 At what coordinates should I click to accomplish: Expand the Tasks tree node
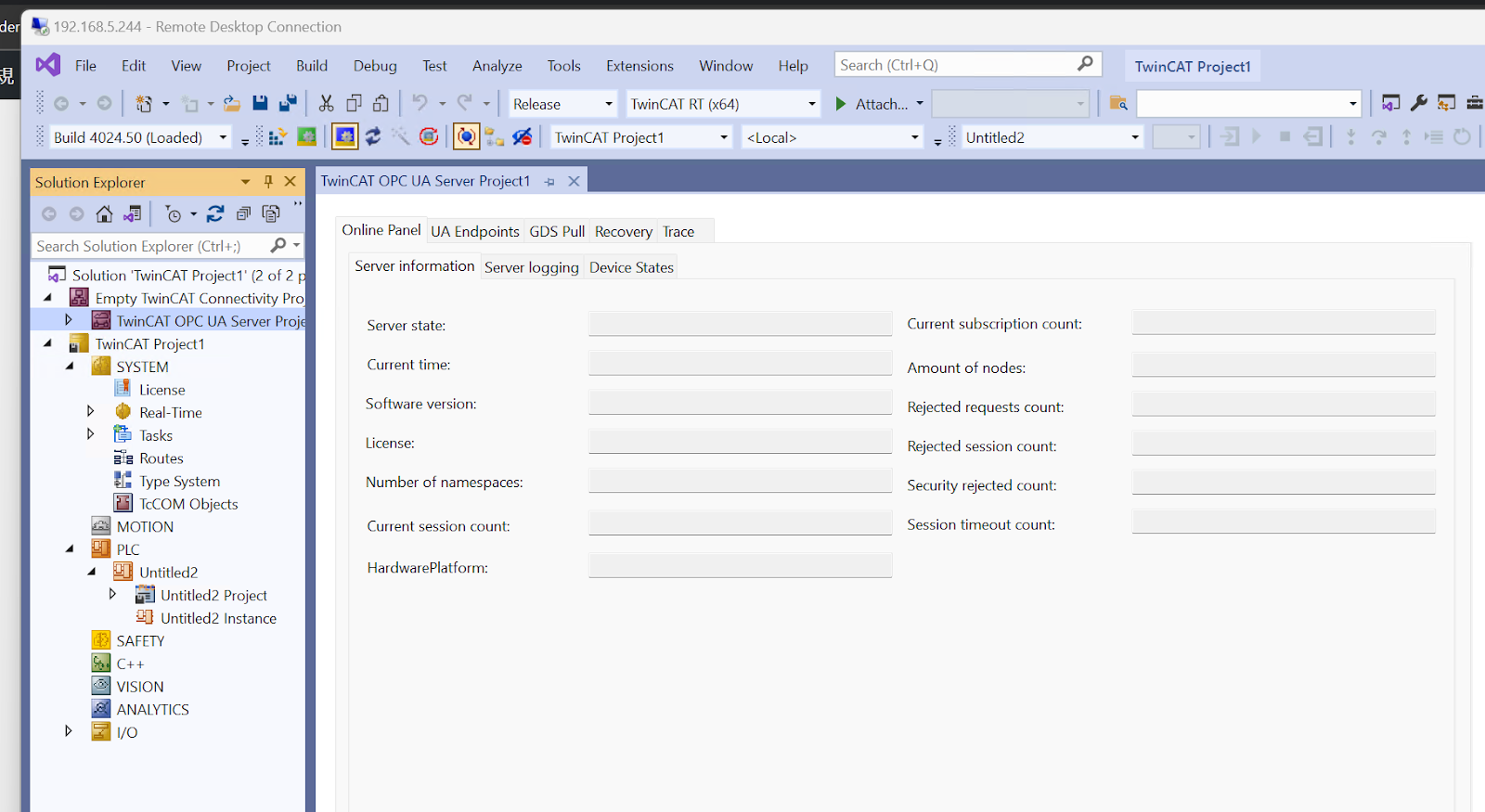coord(91,434)
